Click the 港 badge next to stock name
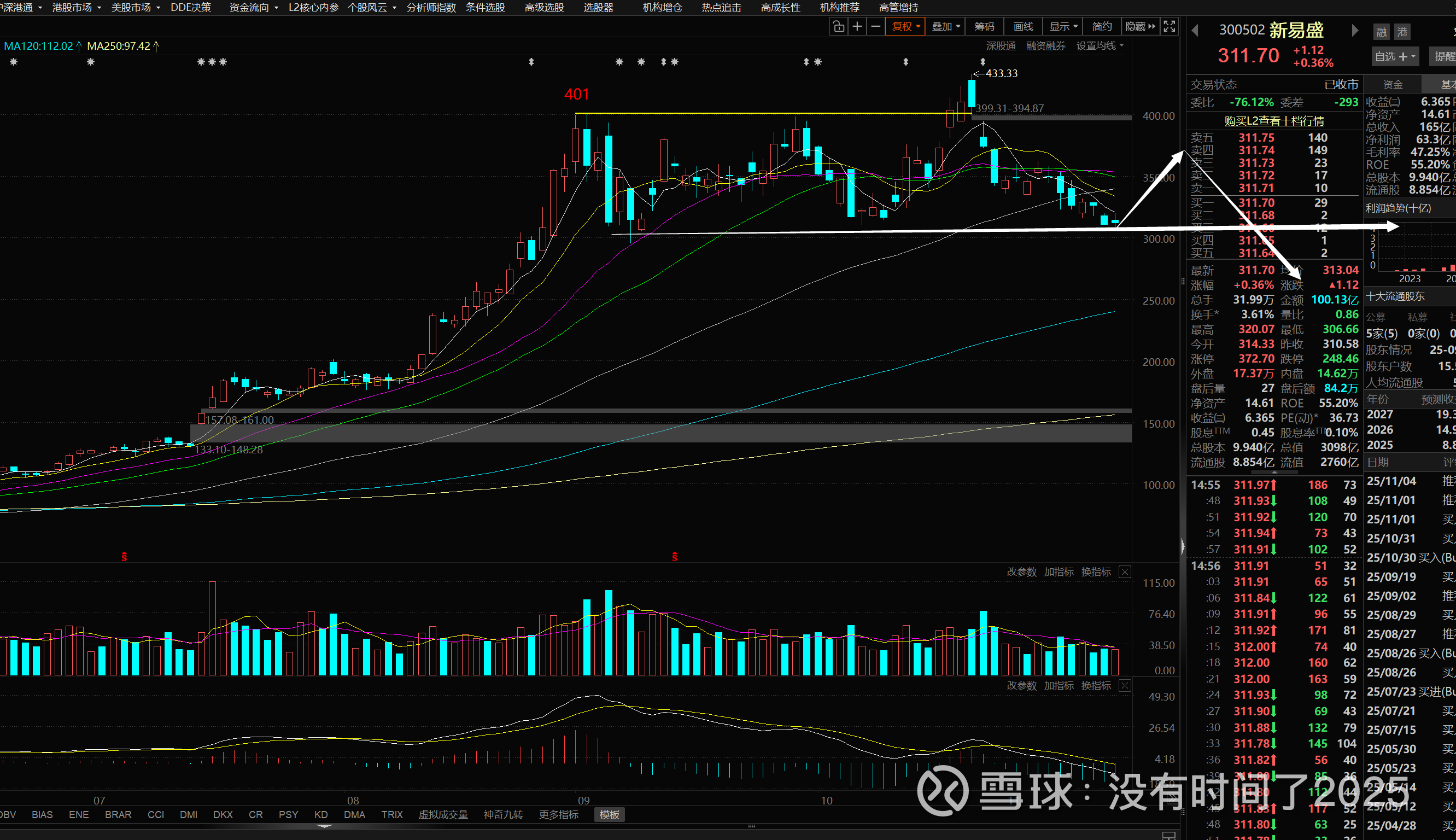 pos(1402,32)
